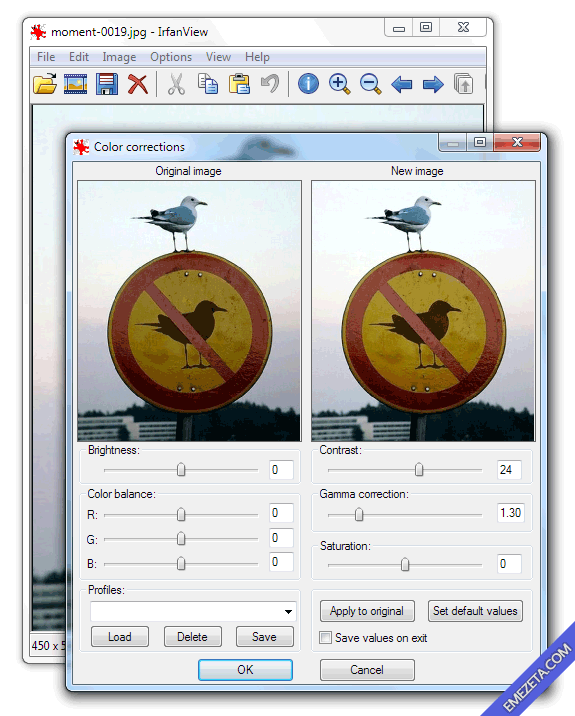Click the Undo arrow icon
This screenshot has width=575, height=716.
tap(270, 84)
